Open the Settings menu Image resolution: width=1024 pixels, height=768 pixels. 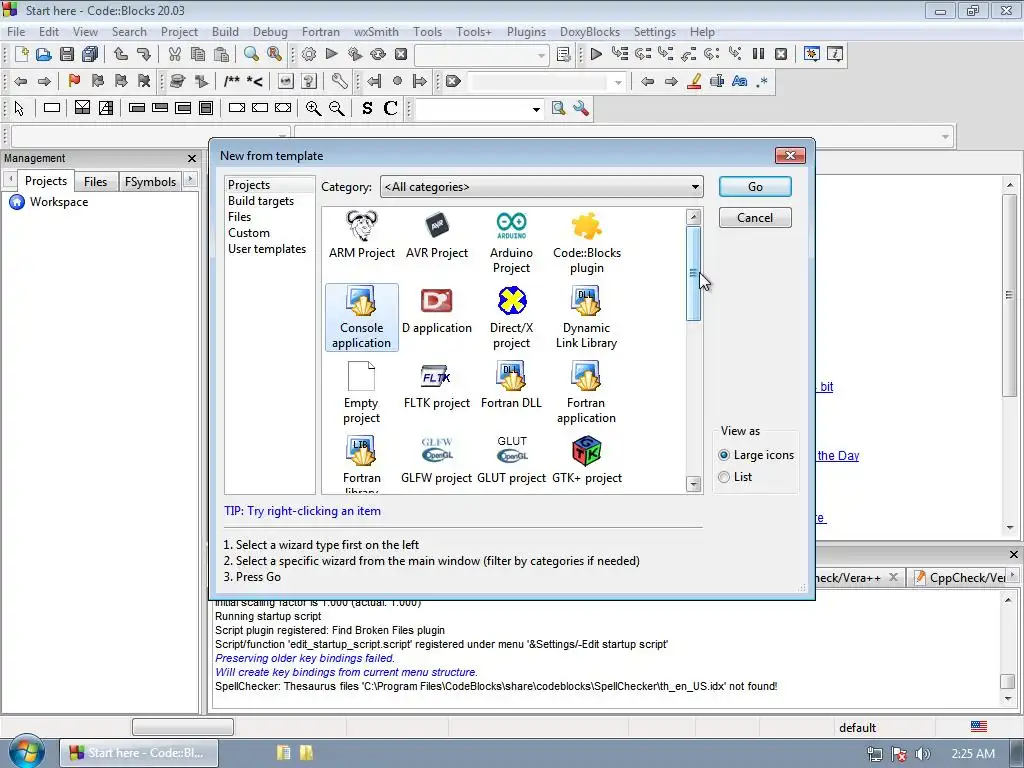click(654, 31)
